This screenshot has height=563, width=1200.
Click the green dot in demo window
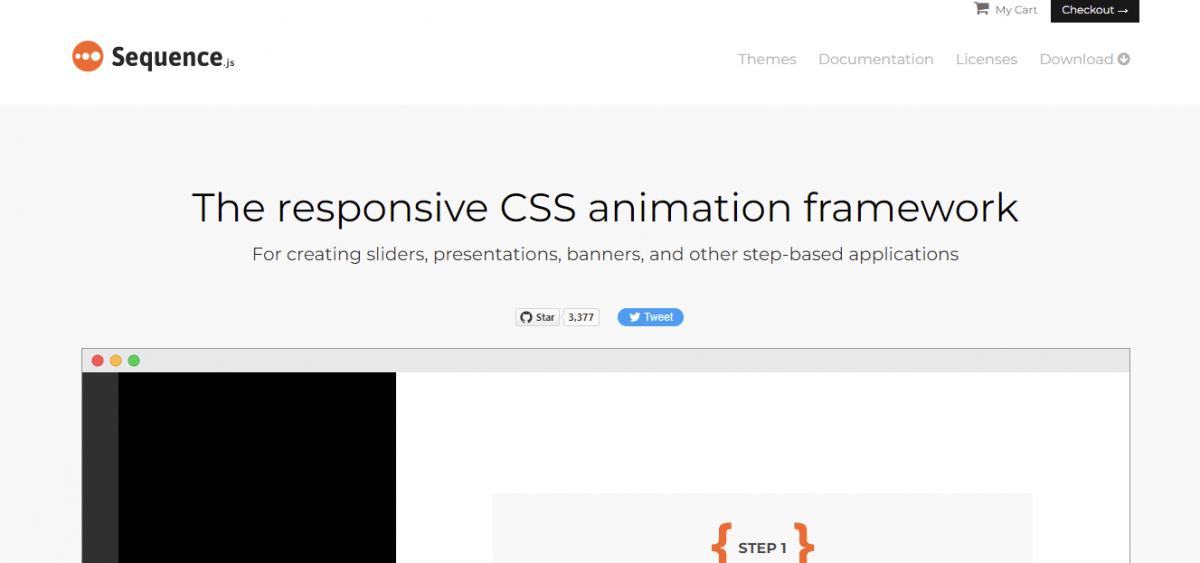(134, 361)
